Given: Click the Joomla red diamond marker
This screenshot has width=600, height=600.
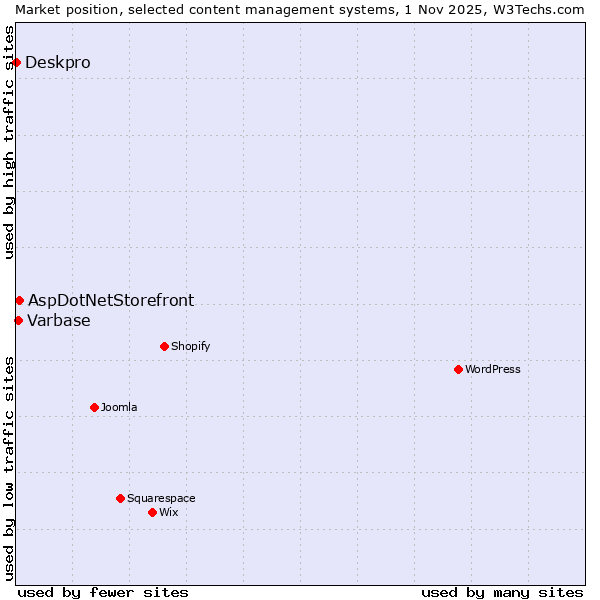Looking at the screenshot, I should point(94,407).
